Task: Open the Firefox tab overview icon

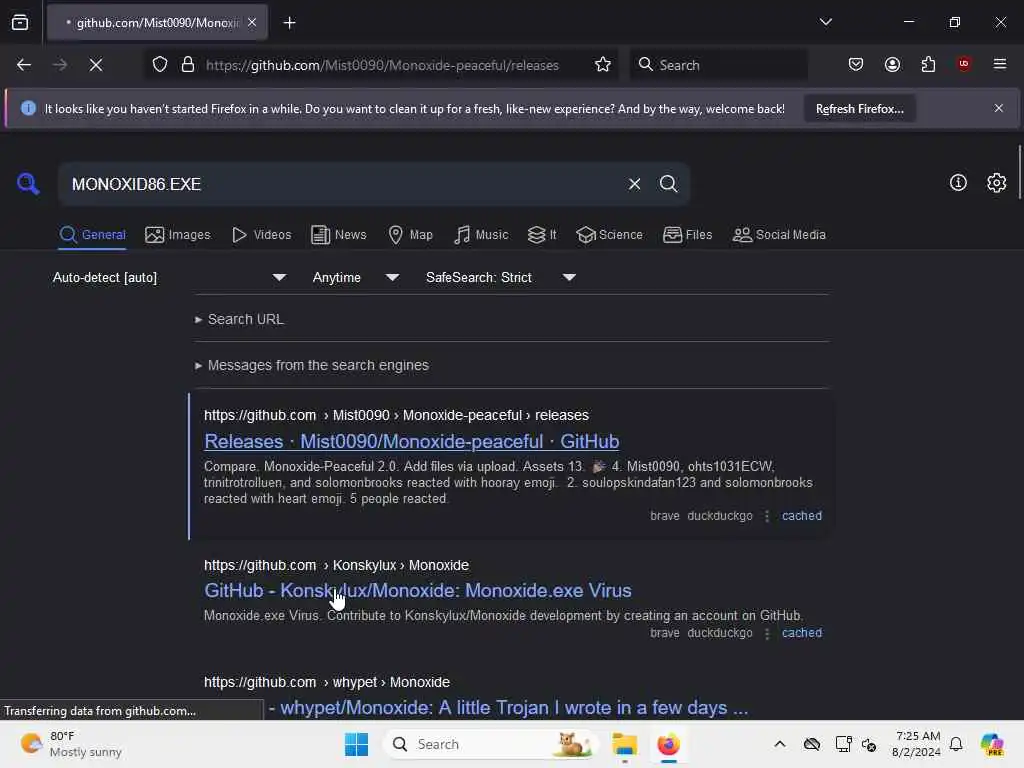Action: 20,23
